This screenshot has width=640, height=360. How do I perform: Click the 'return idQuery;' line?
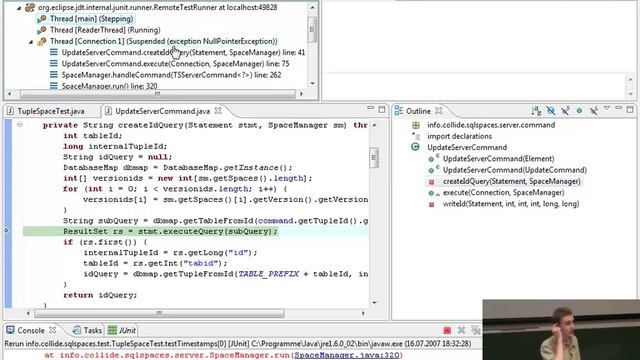(100, 295)
